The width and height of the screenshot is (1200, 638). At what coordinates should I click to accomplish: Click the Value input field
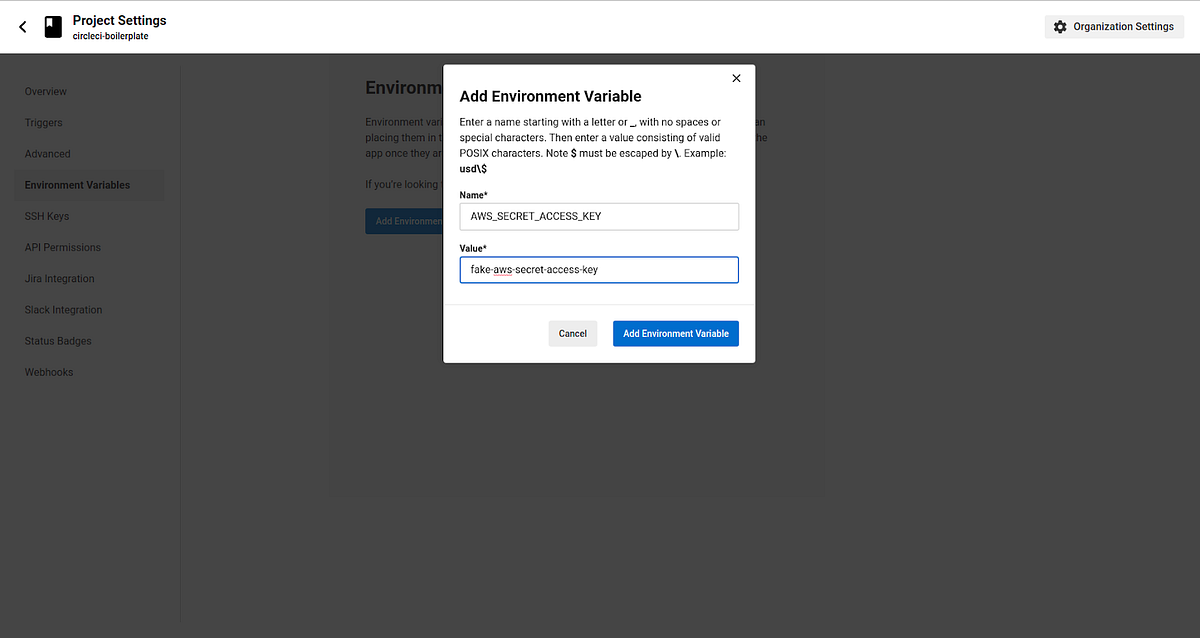tap(598, 269)
